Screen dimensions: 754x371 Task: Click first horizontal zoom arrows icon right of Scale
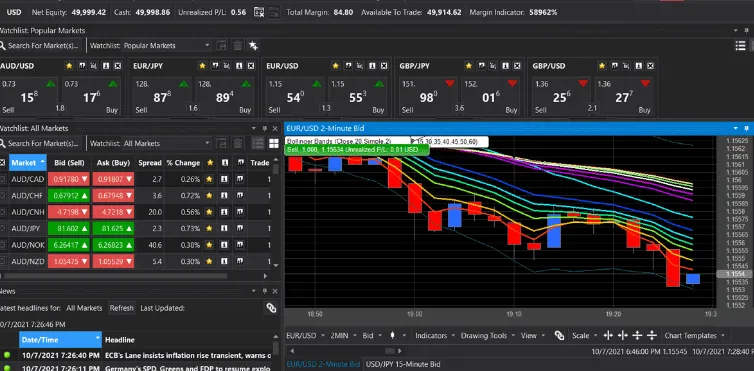[x=608, y=335]
